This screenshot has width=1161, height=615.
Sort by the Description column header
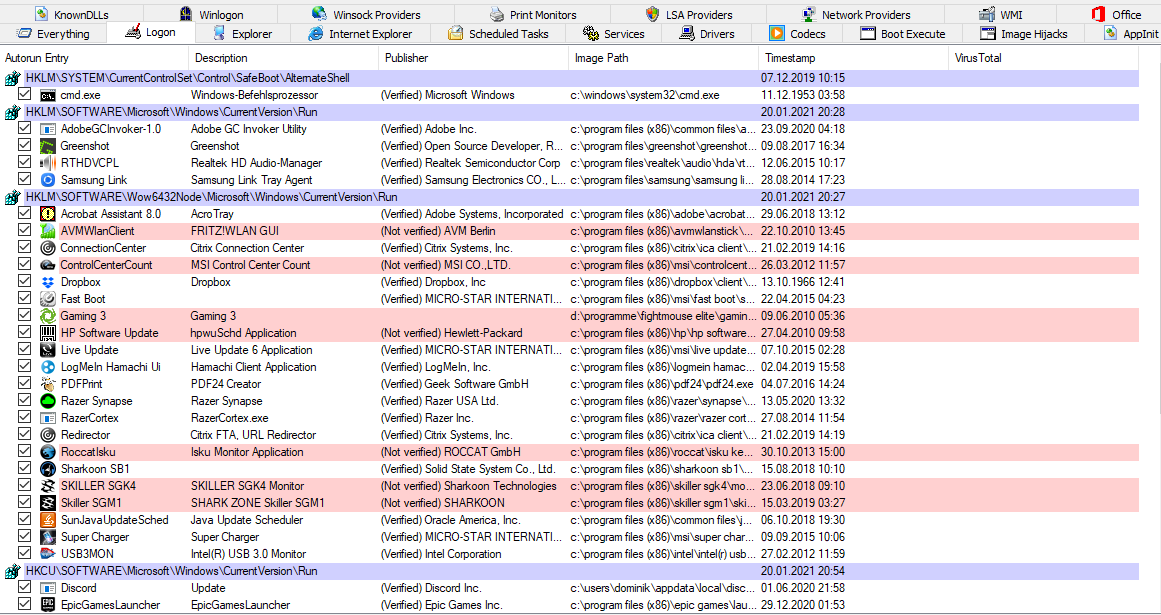pos(285,58)
